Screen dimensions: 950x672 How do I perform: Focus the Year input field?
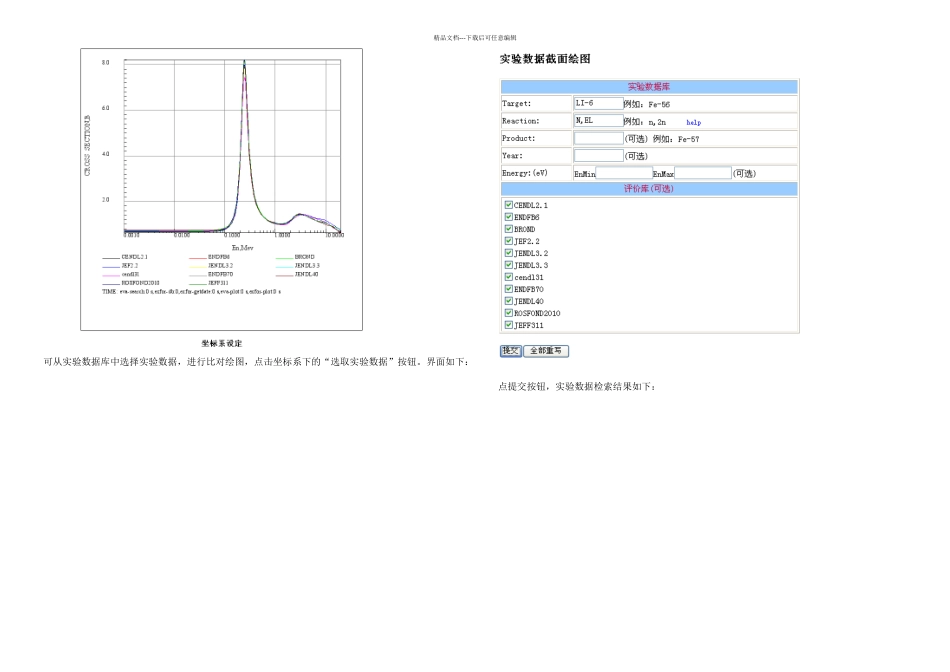coord(598,156)
